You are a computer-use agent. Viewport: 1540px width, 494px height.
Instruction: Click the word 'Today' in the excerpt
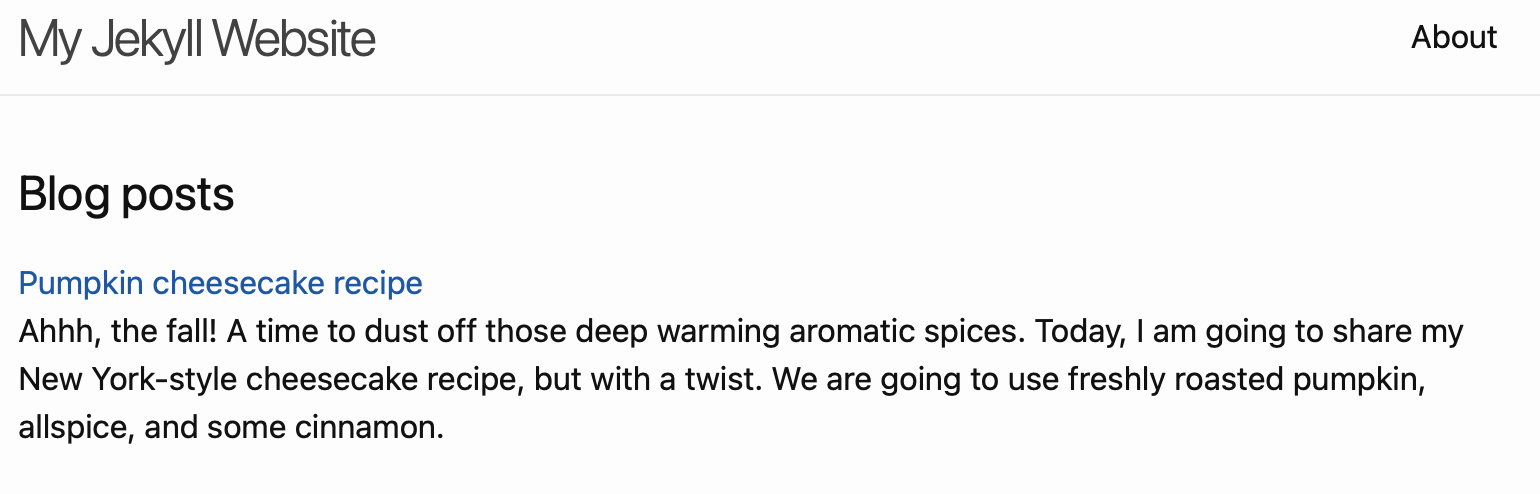pos(1078,332)
